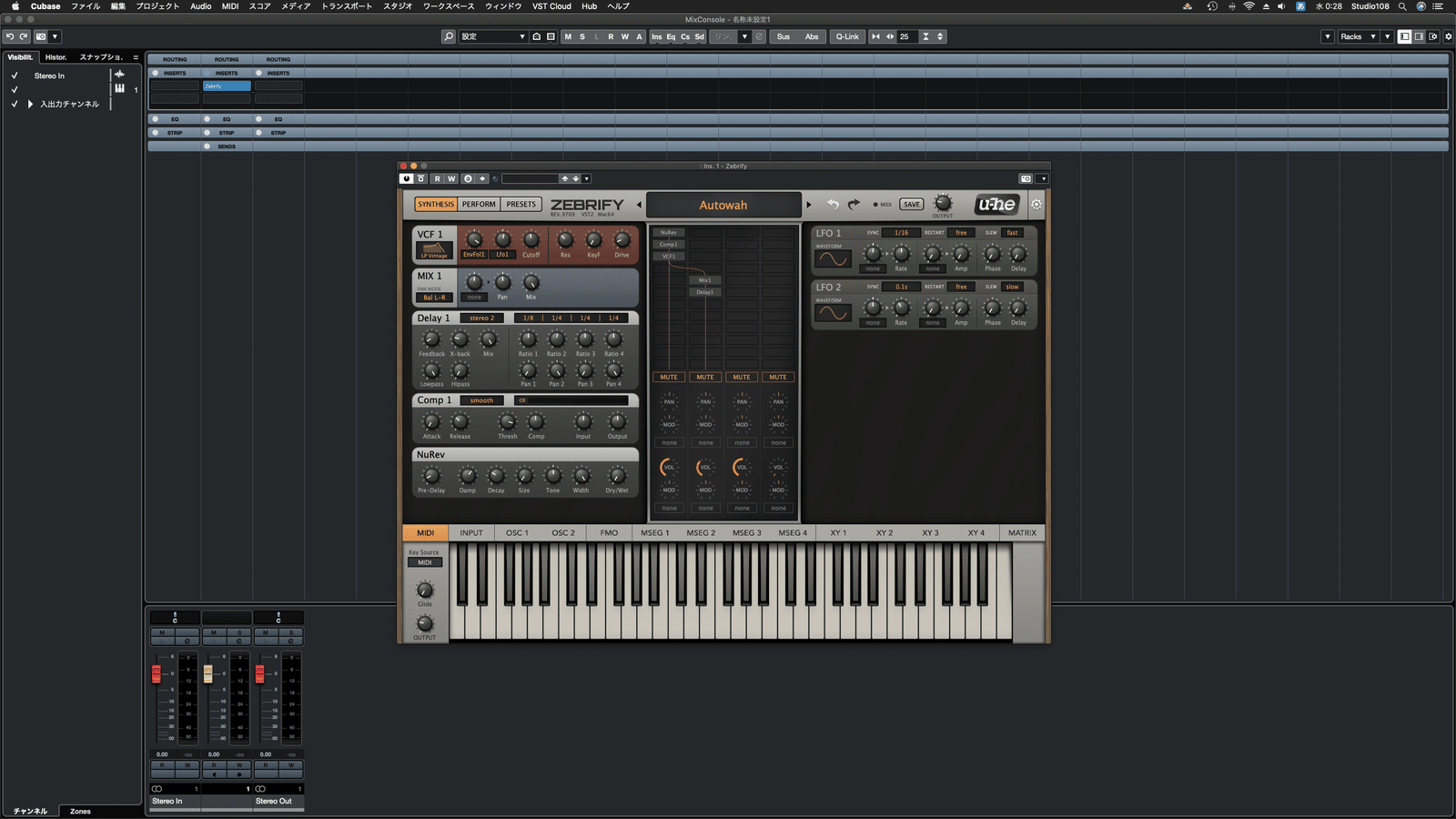
Task: Switch to the PRESETS tab
Action: [521, 205]
